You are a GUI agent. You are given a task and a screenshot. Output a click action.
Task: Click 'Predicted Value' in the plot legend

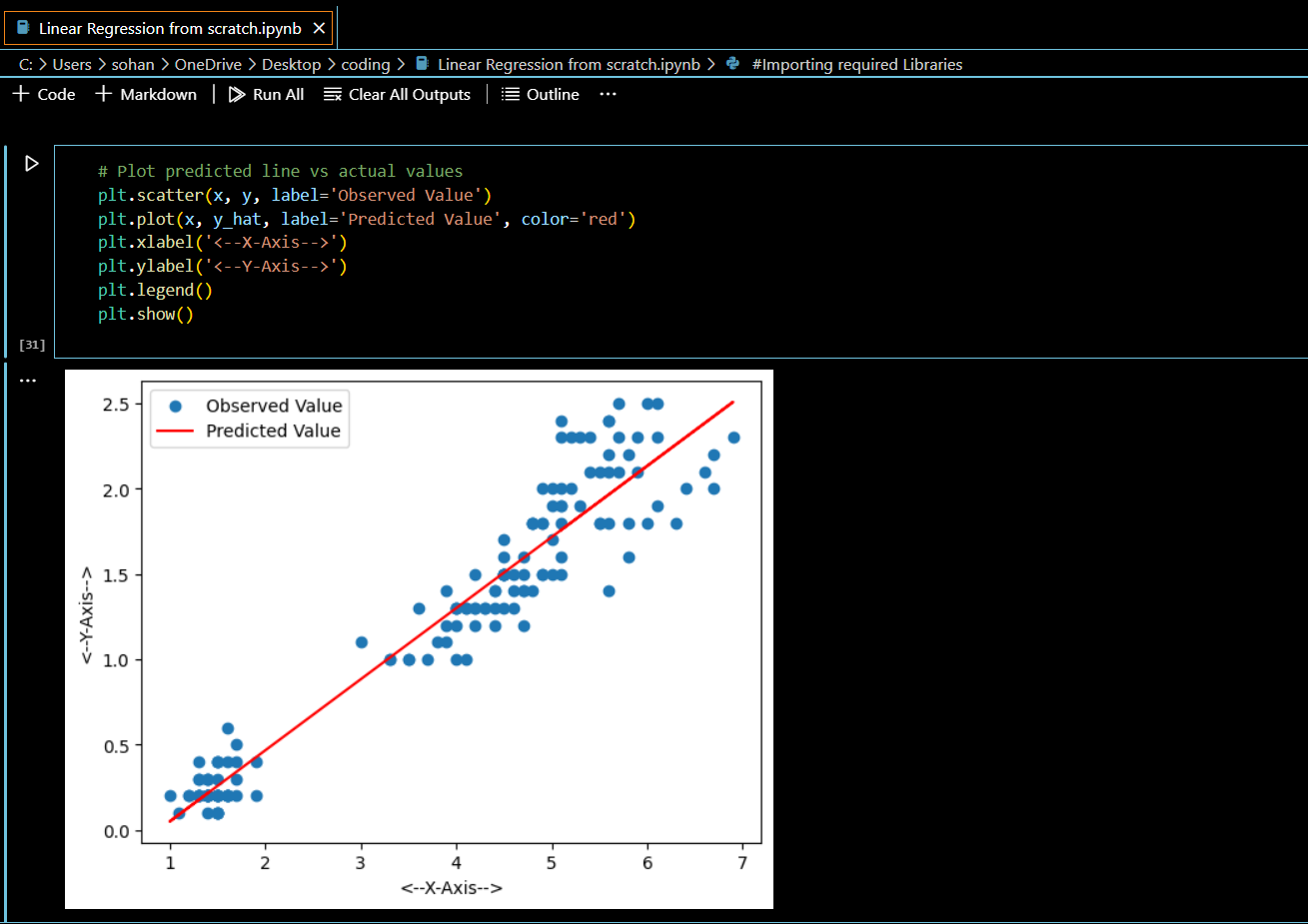click(273, 431)
